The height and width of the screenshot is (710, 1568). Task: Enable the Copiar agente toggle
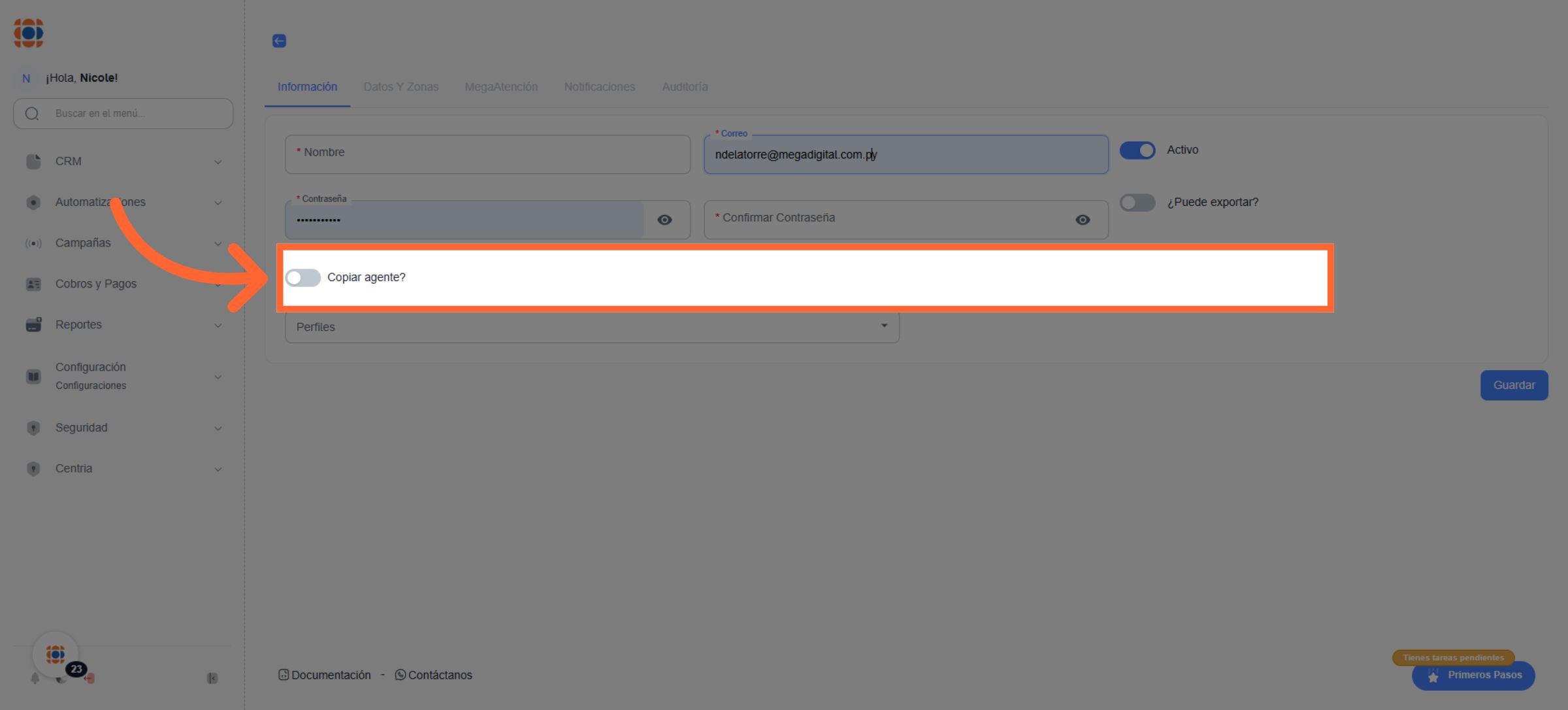click(x=303, y=278)
